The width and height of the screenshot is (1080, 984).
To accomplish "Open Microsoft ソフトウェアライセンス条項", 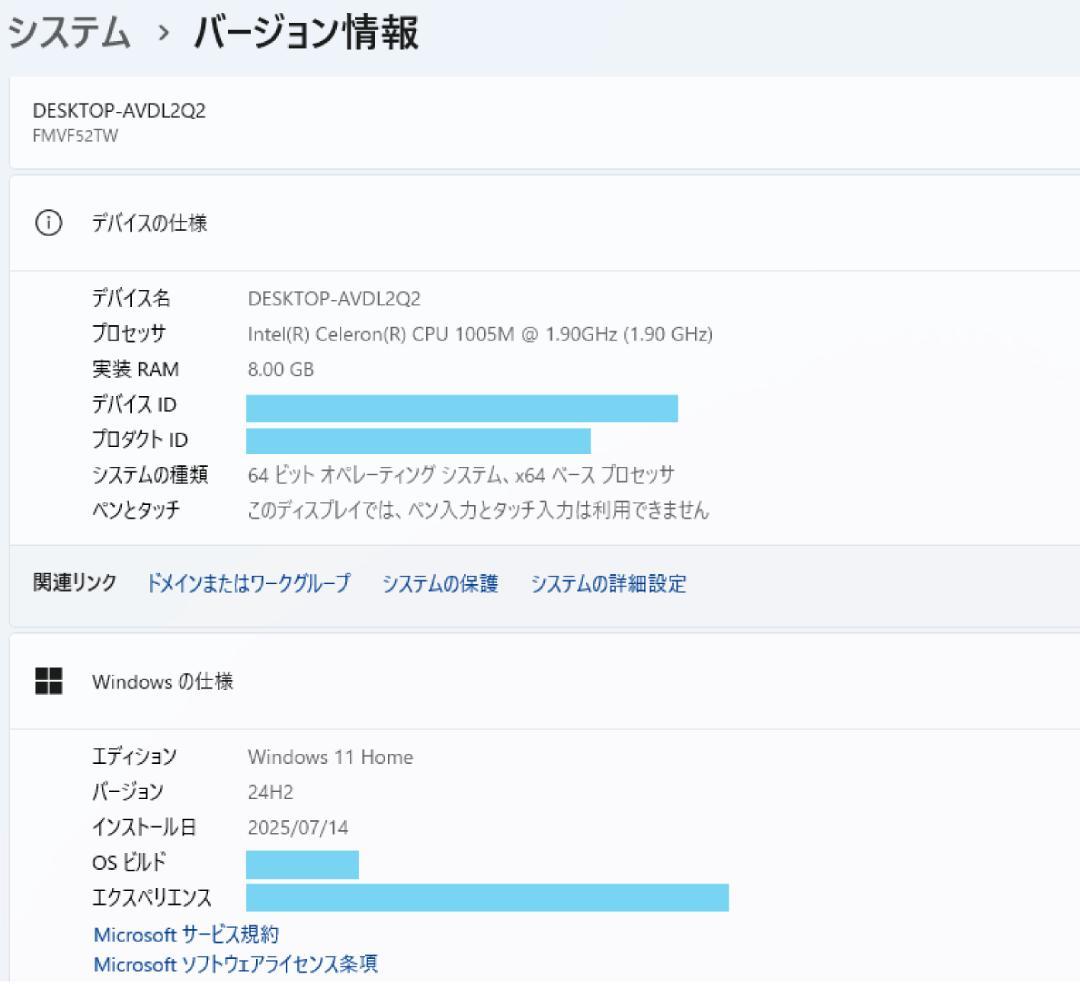I will 236,965.
